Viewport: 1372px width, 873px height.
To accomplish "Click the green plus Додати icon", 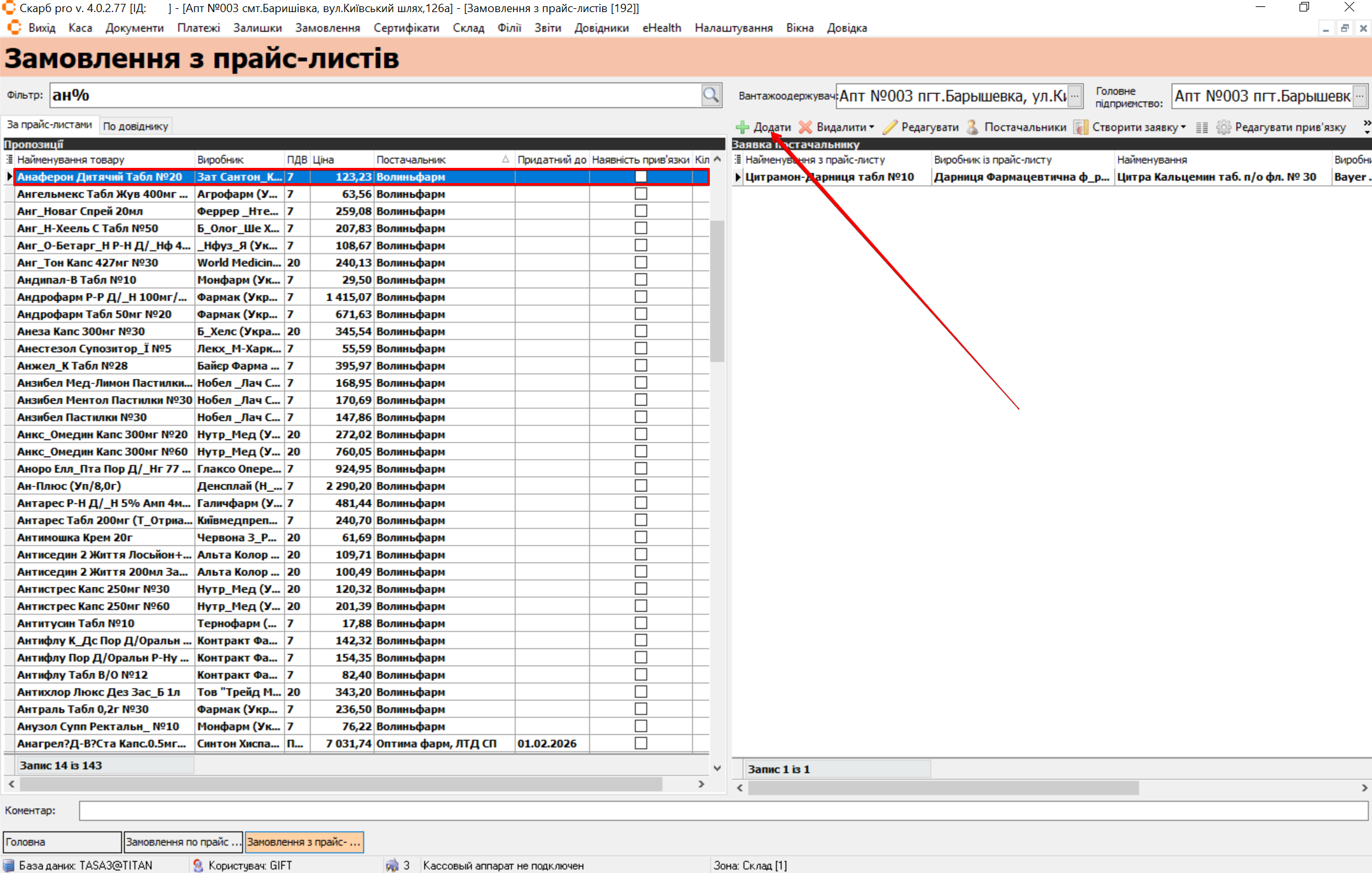I will pyautogui.click(x=742, y=127).
